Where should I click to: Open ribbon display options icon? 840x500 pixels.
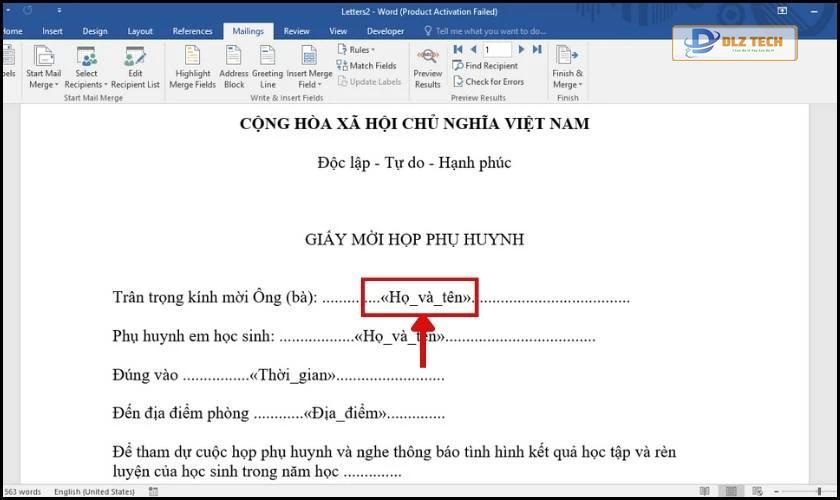(x=782, y=11)
